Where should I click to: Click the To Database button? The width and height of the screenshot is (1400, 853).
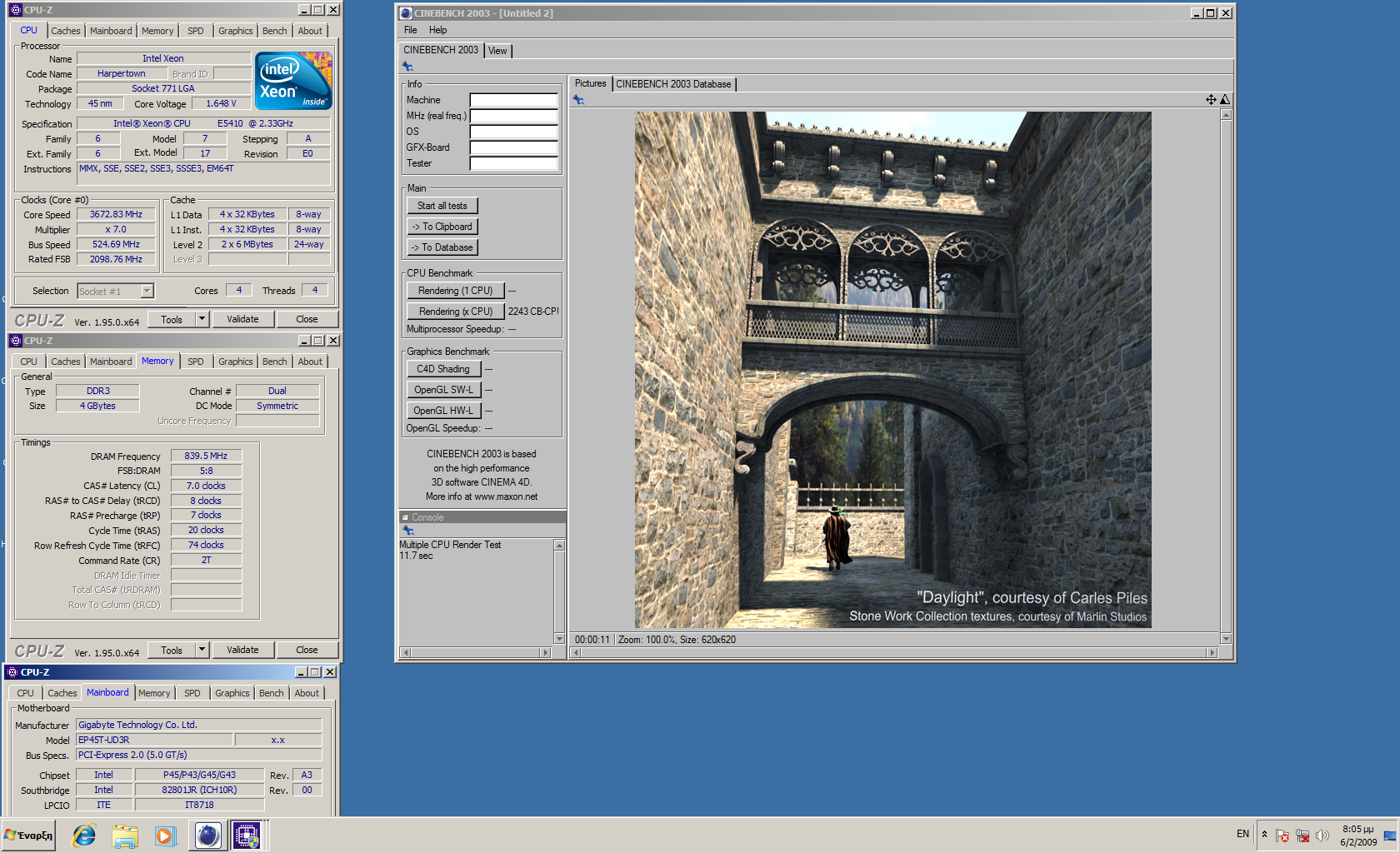(442, 247)
